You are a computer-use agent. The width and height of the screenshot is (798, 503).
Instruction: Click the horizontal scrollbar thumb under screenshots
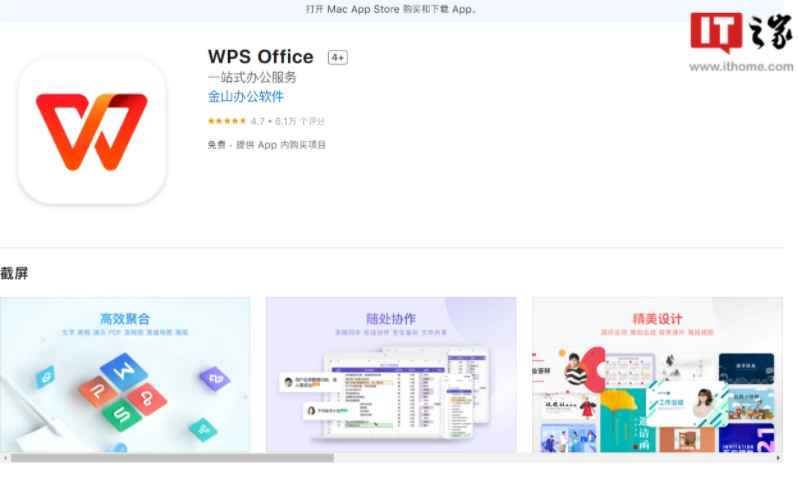(172, 458)
